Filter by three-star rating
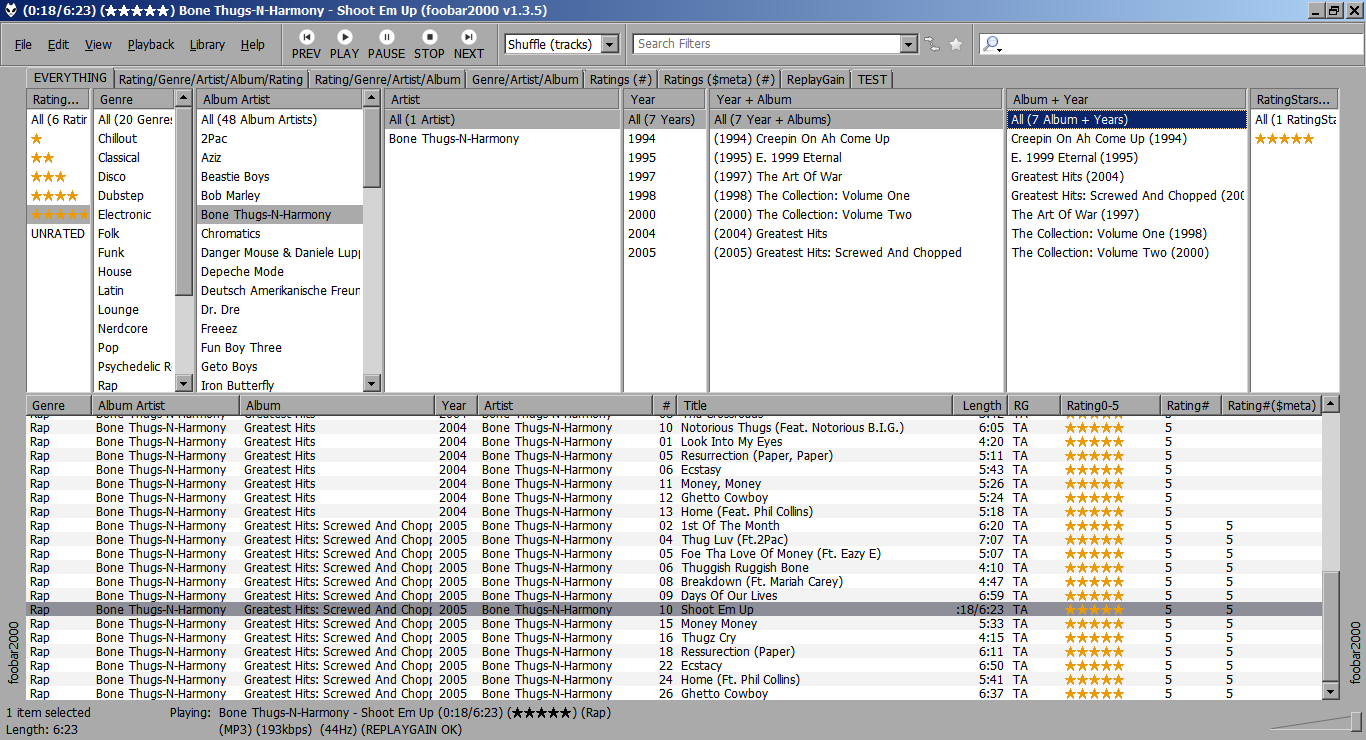Image resolution: width=1366 pixels, height=740 pixels. click(x=48, y=177)
